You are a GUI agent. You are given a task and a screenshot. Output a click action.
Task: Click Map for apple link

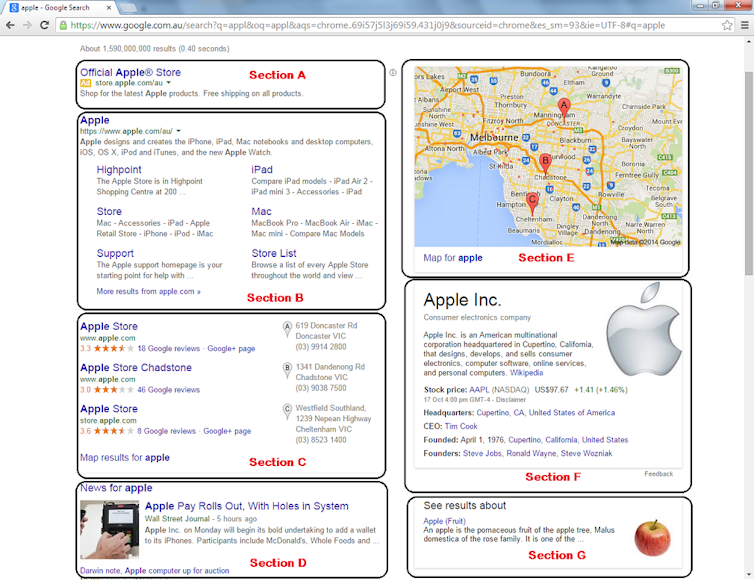coord(452,258)
